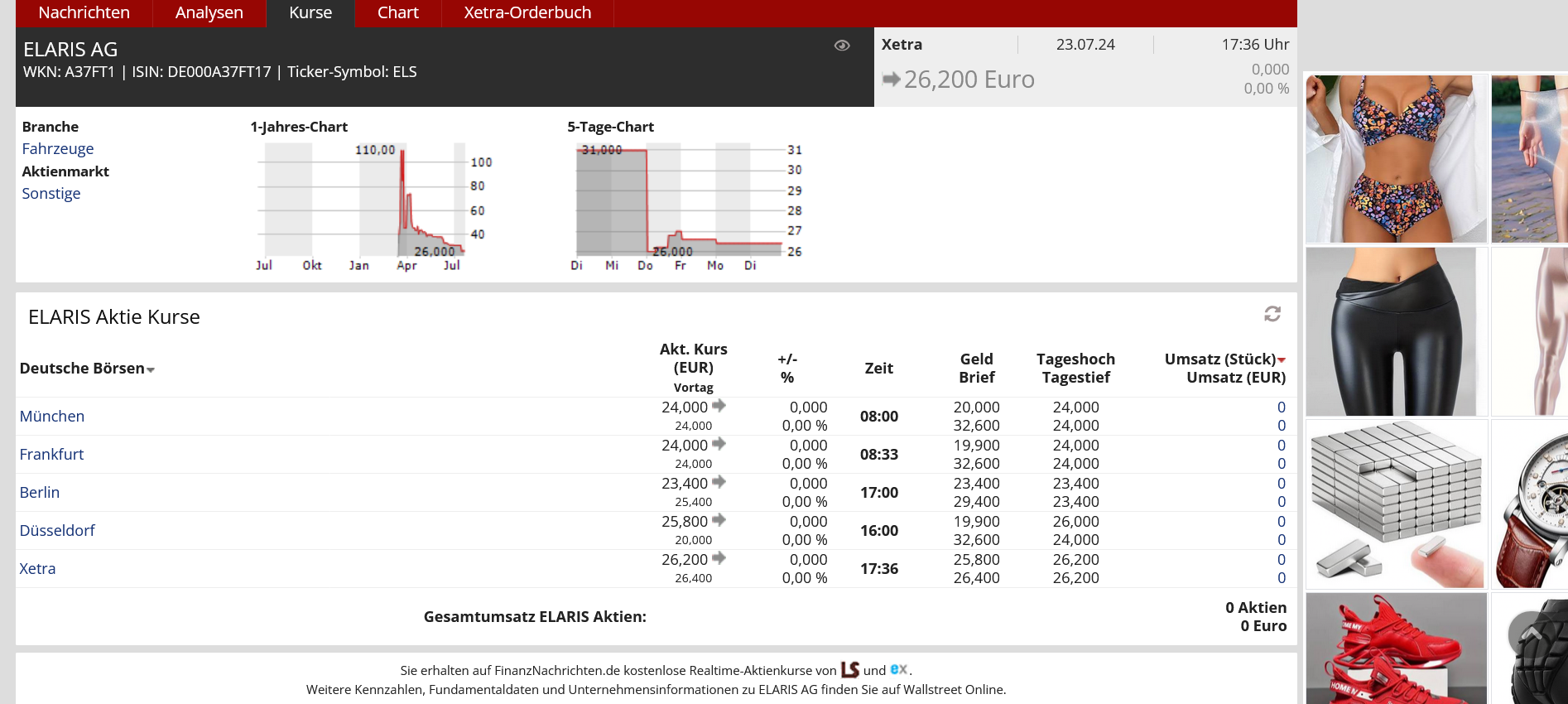Open the floral bikini advertisement image

pos(1396,159)
